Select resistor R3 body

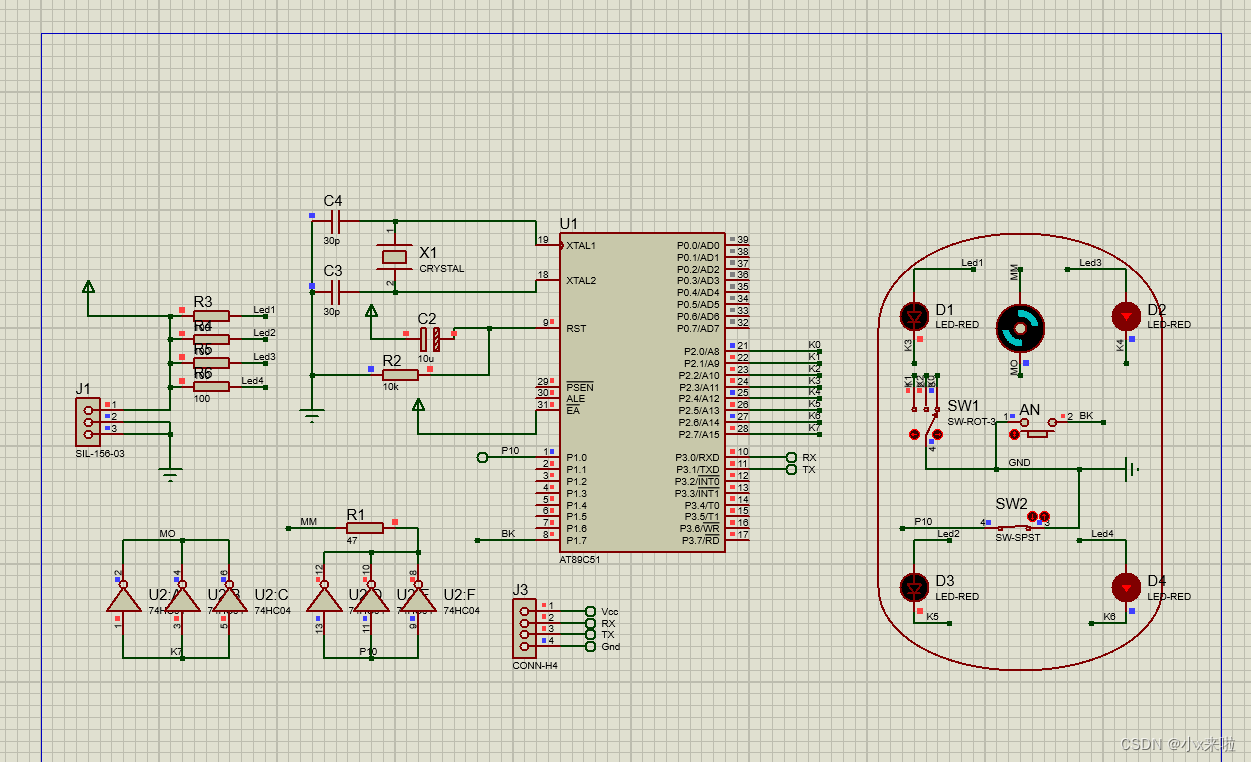pos(211,316)
